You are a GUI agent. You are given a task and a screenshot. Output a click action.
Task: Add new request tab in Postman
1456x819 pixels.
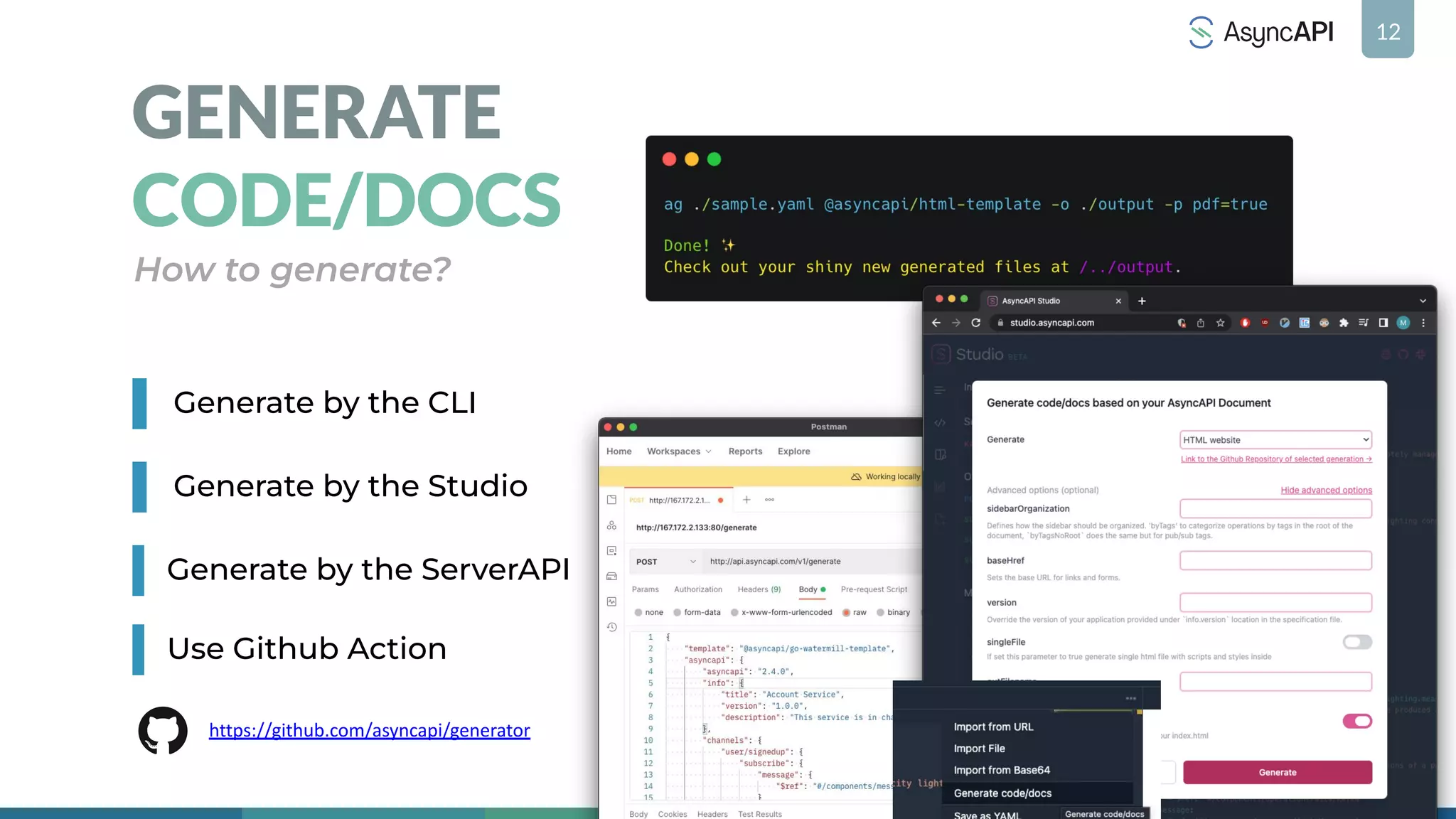pos(746,500)
